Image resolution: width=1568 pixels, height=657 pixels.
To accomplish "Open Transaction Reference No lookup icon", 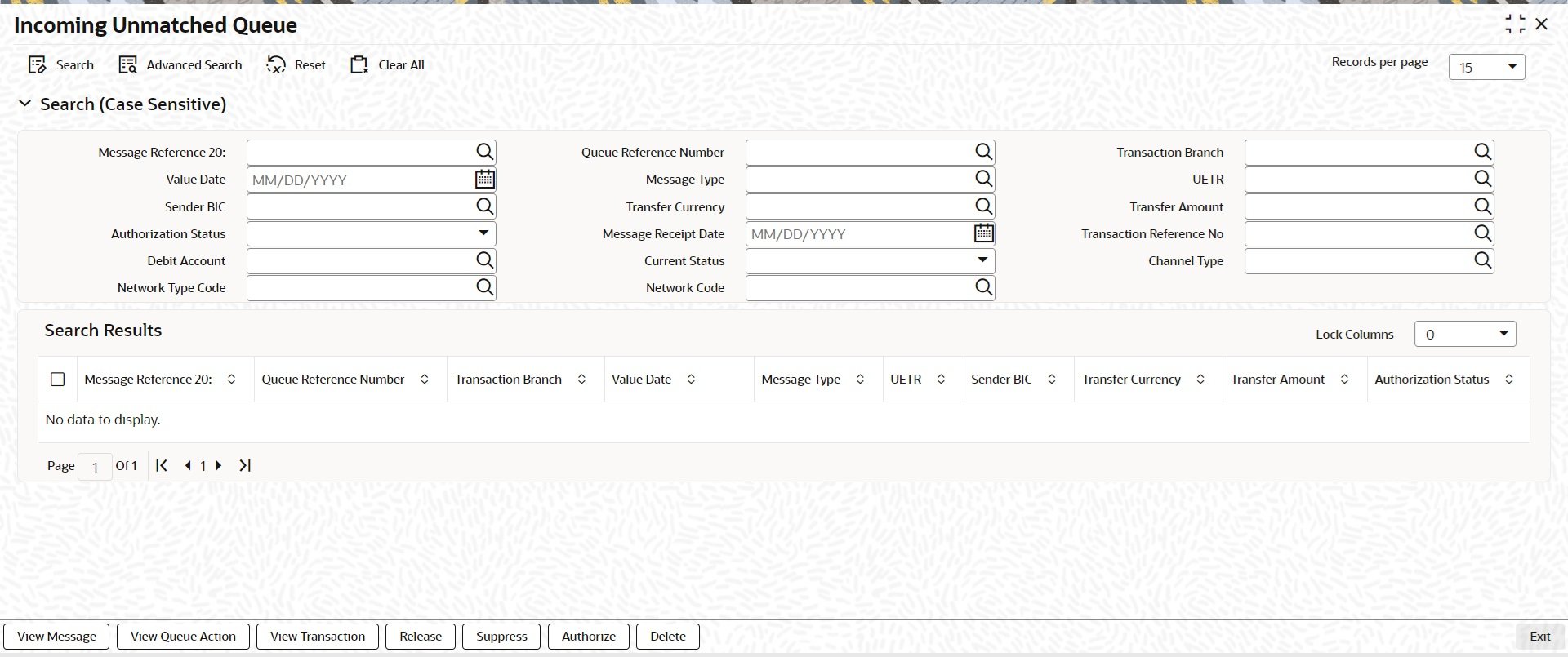I will click(1483, 233).
